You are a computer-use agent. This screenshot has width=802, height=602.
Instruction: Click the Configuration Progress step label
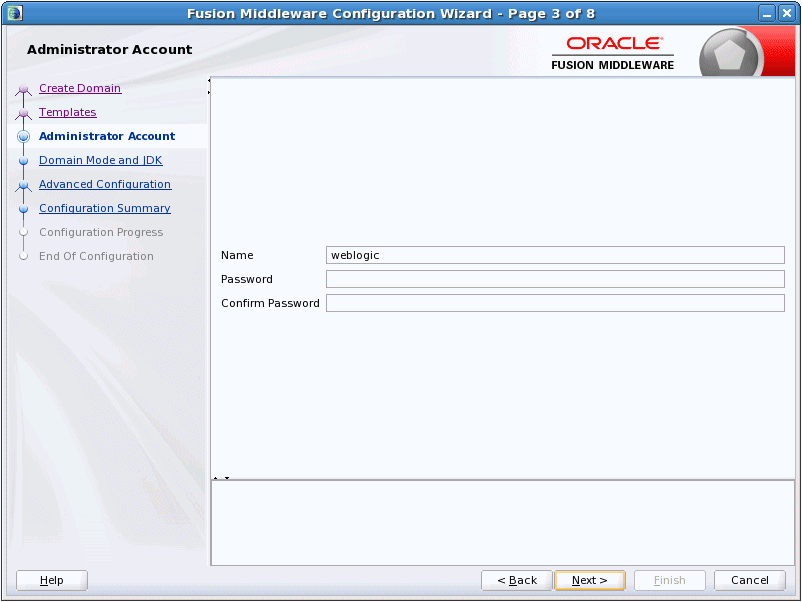pos(101,232)
